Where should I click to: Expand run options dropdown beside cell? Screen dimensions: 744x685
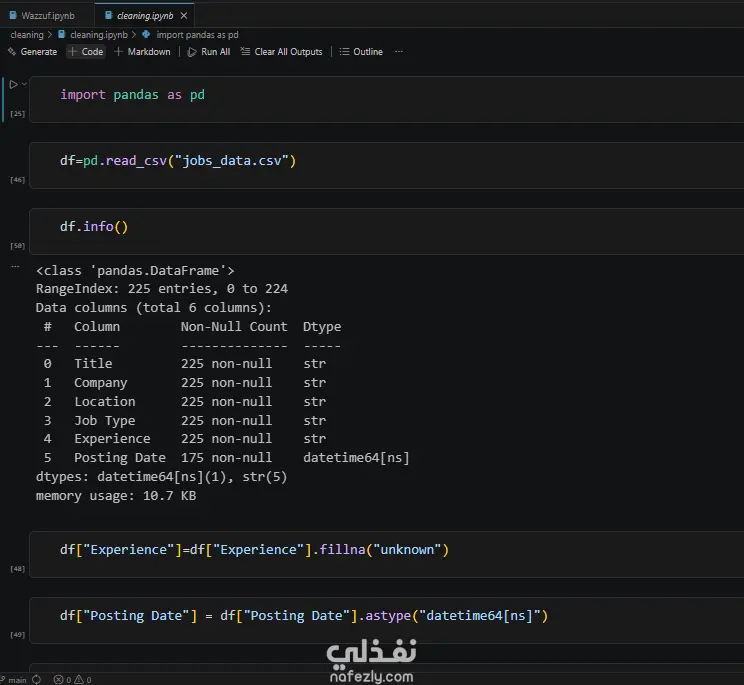point(24,84)
